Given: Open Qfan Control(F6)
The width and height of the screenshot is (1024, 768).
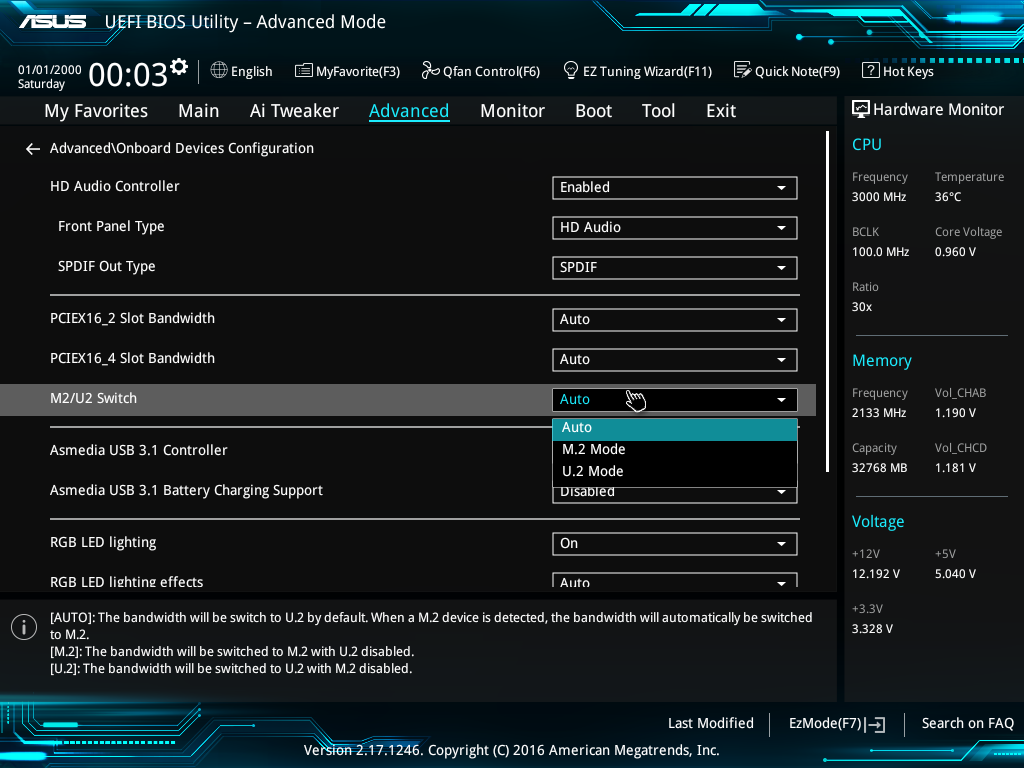Looking at the screenshot, I should [x=481, y=71].
